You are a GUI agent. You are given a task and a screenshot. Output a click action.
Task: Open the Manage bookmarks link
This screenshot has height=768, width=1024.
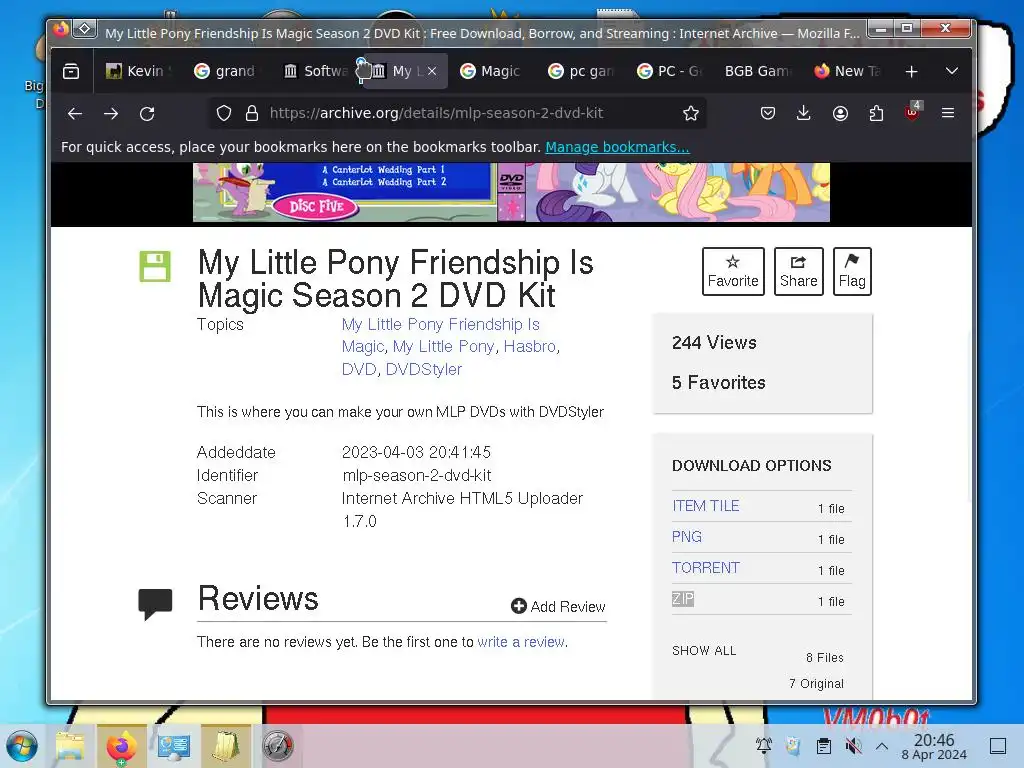[617, 147]
